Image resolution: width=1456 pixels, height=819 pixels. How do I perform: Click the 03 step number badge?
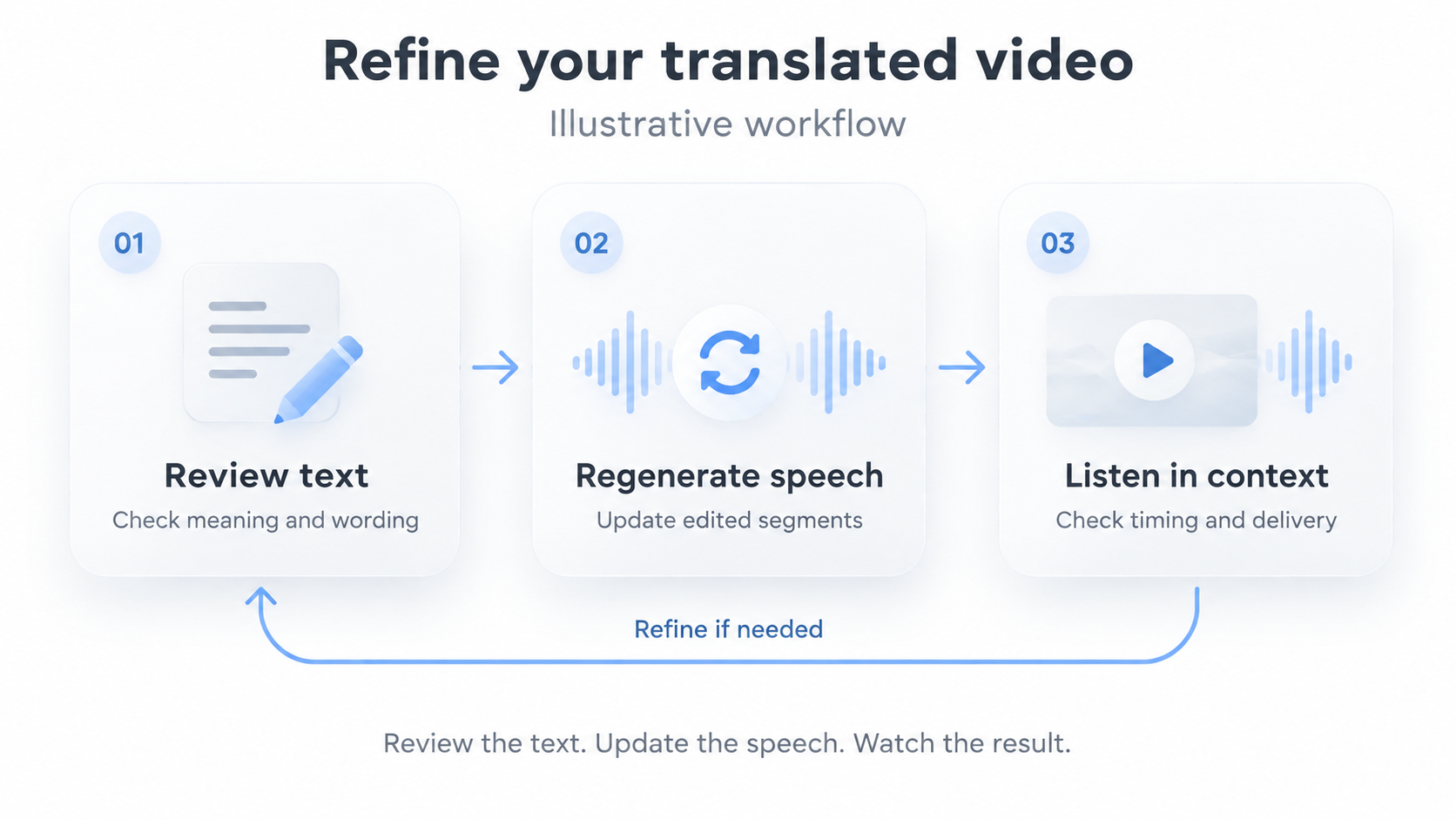[x=1058, y=243]
